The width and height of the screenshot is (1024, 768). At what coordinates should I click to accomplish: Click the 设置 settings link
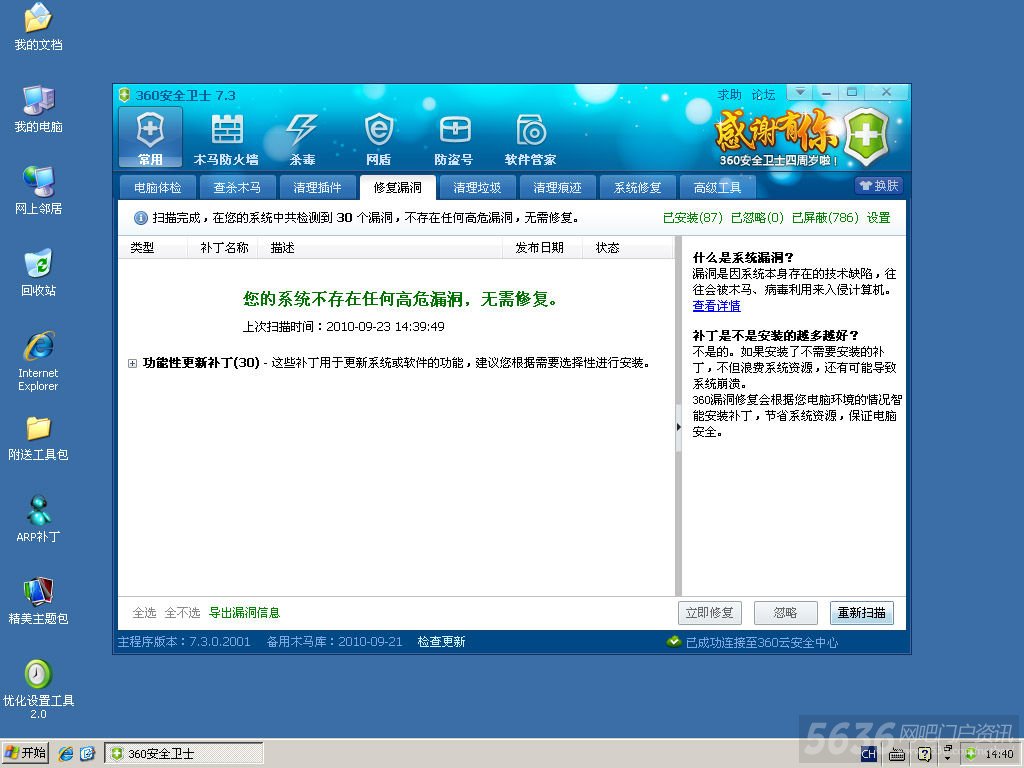click(878, 217)
